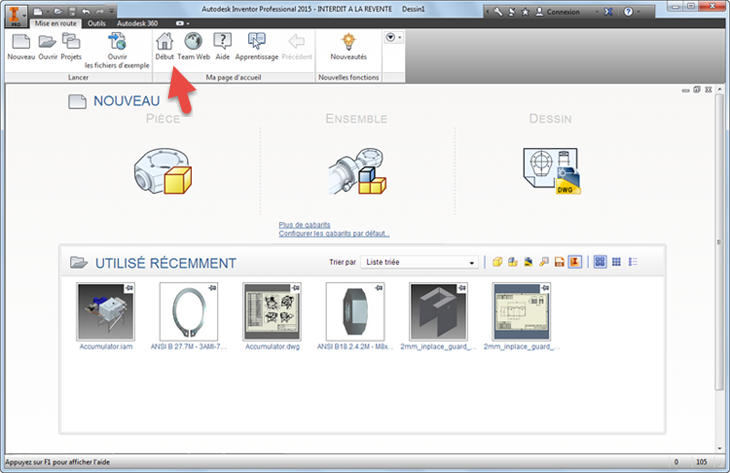Switch to the Outils tab
Image resolution: width=730 pixels, height=473 pixels.
(x=96, y=23)
